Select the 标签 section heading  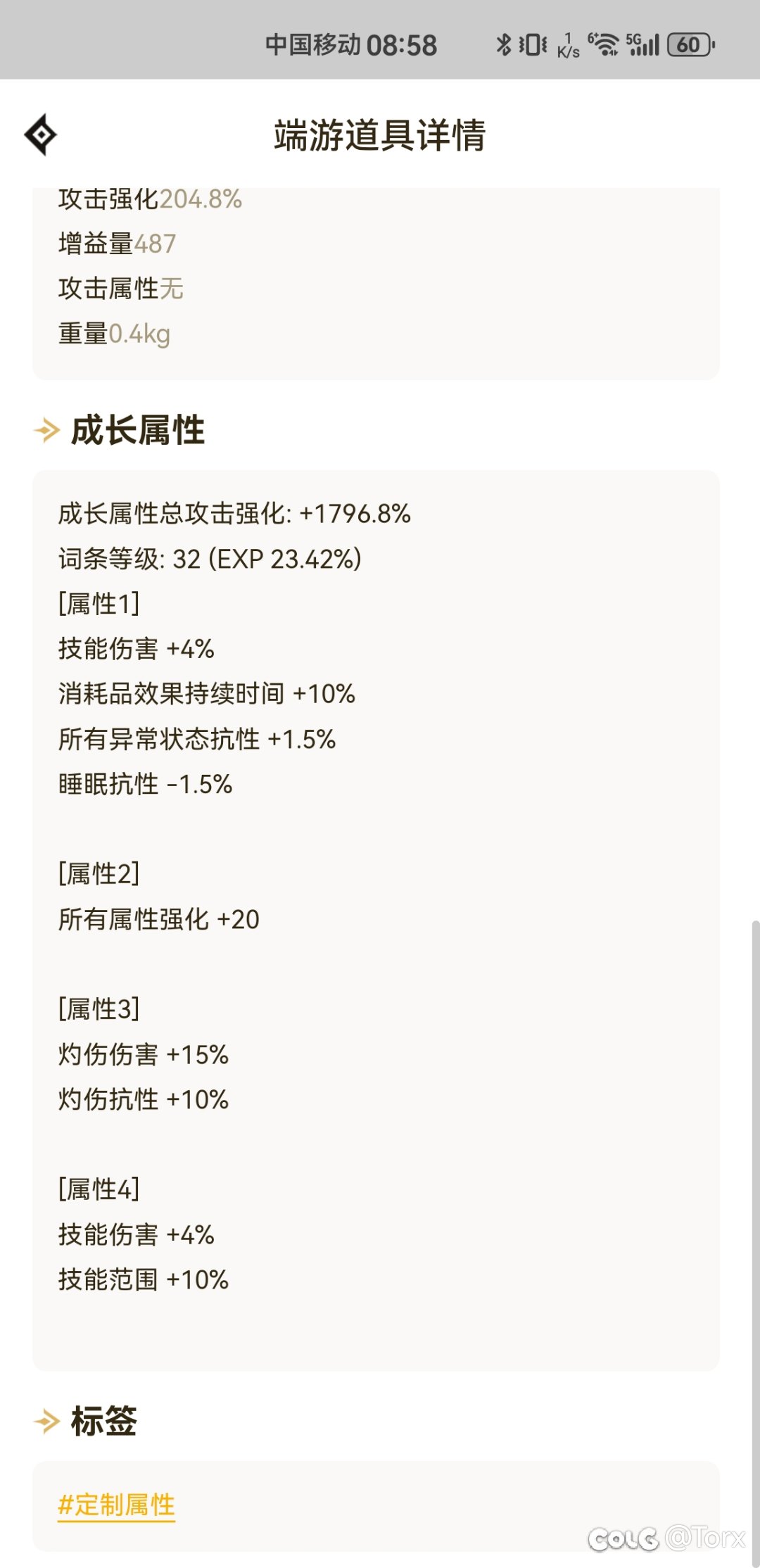104,1421
